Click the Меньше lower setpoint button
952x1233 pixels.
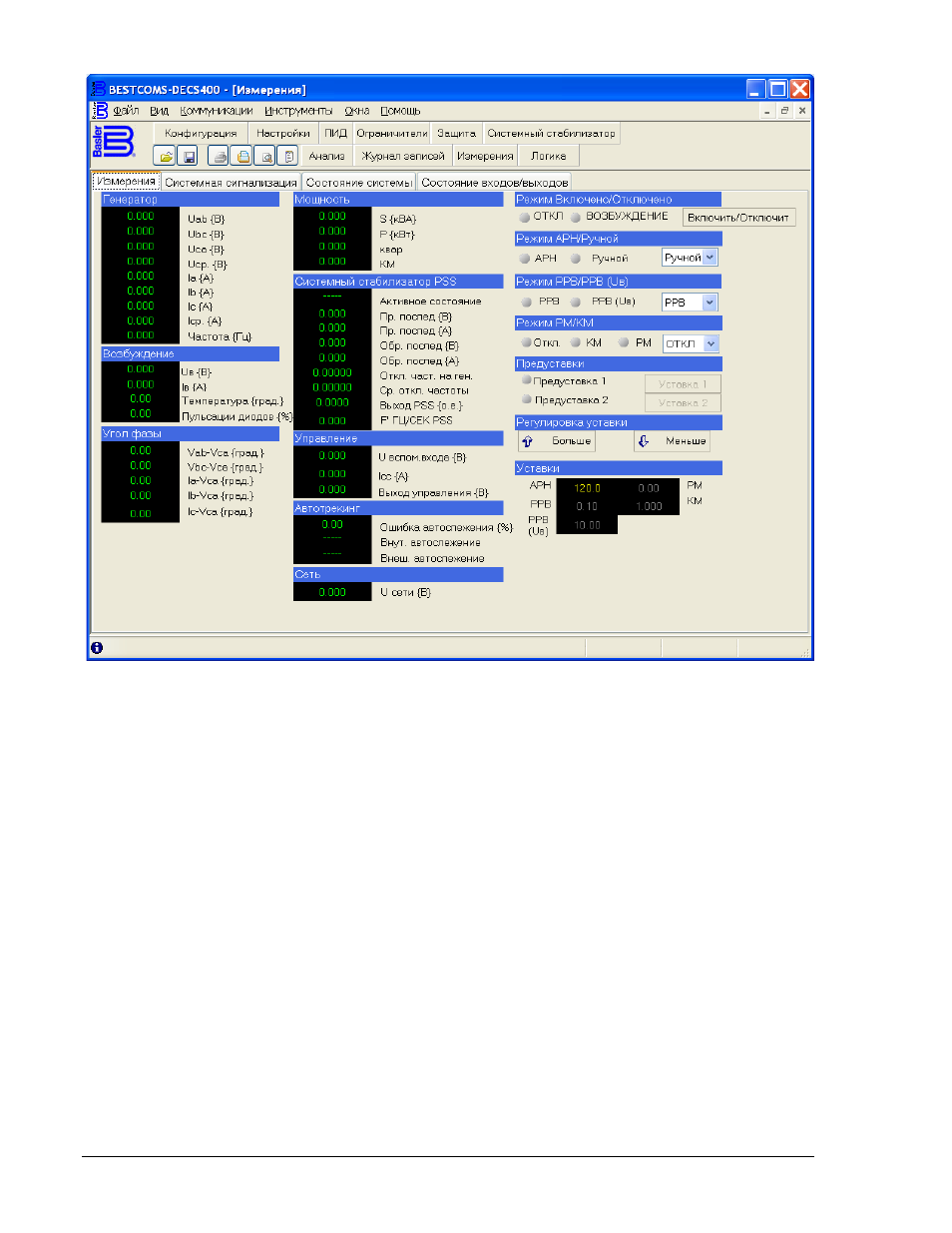click(x=672, y=441)
